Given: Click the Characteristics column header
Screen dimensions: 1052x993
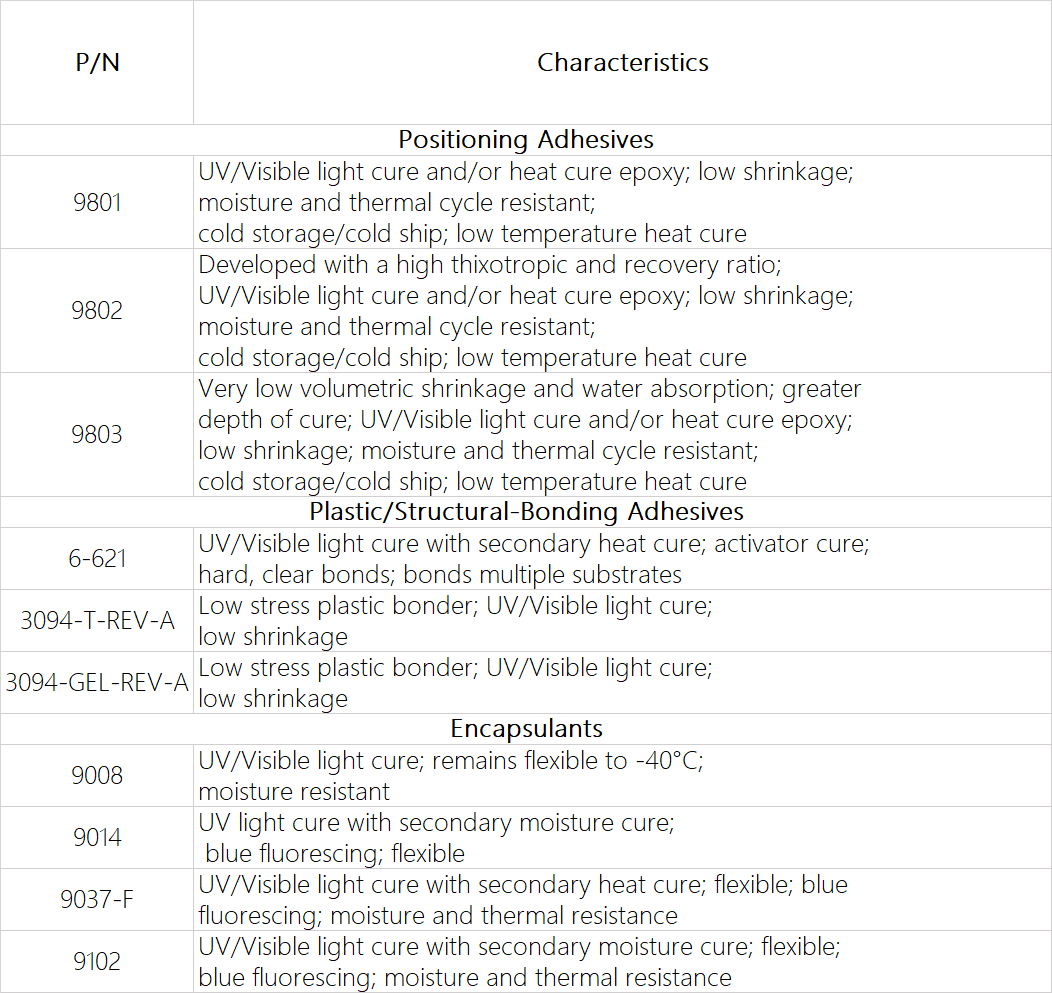Looking at the screenshot, I should [622, 62].
